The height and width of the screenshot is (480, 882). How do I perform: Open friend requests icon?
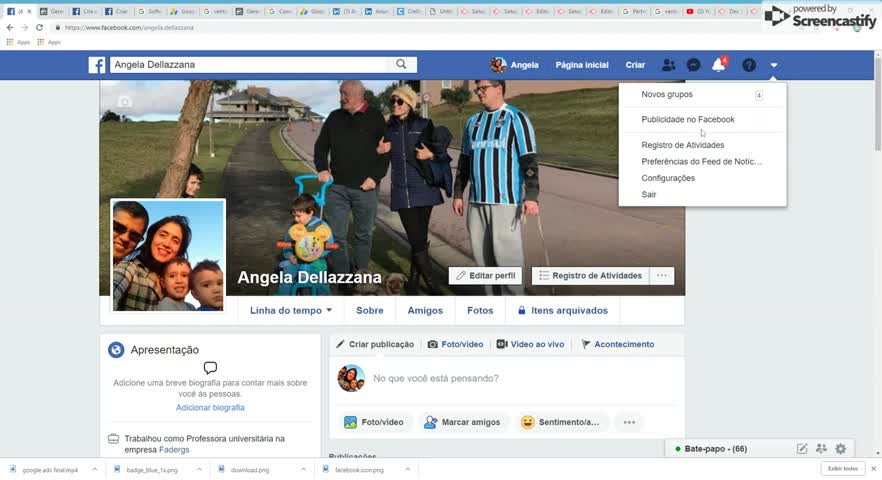pyautogui.click(x=669, y=65)
